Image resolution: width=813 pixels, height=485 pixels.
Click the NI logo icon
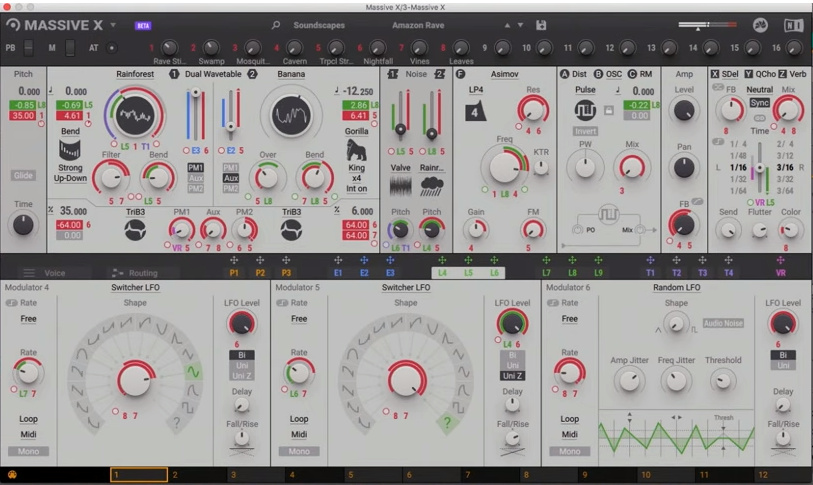coord(793,25)
